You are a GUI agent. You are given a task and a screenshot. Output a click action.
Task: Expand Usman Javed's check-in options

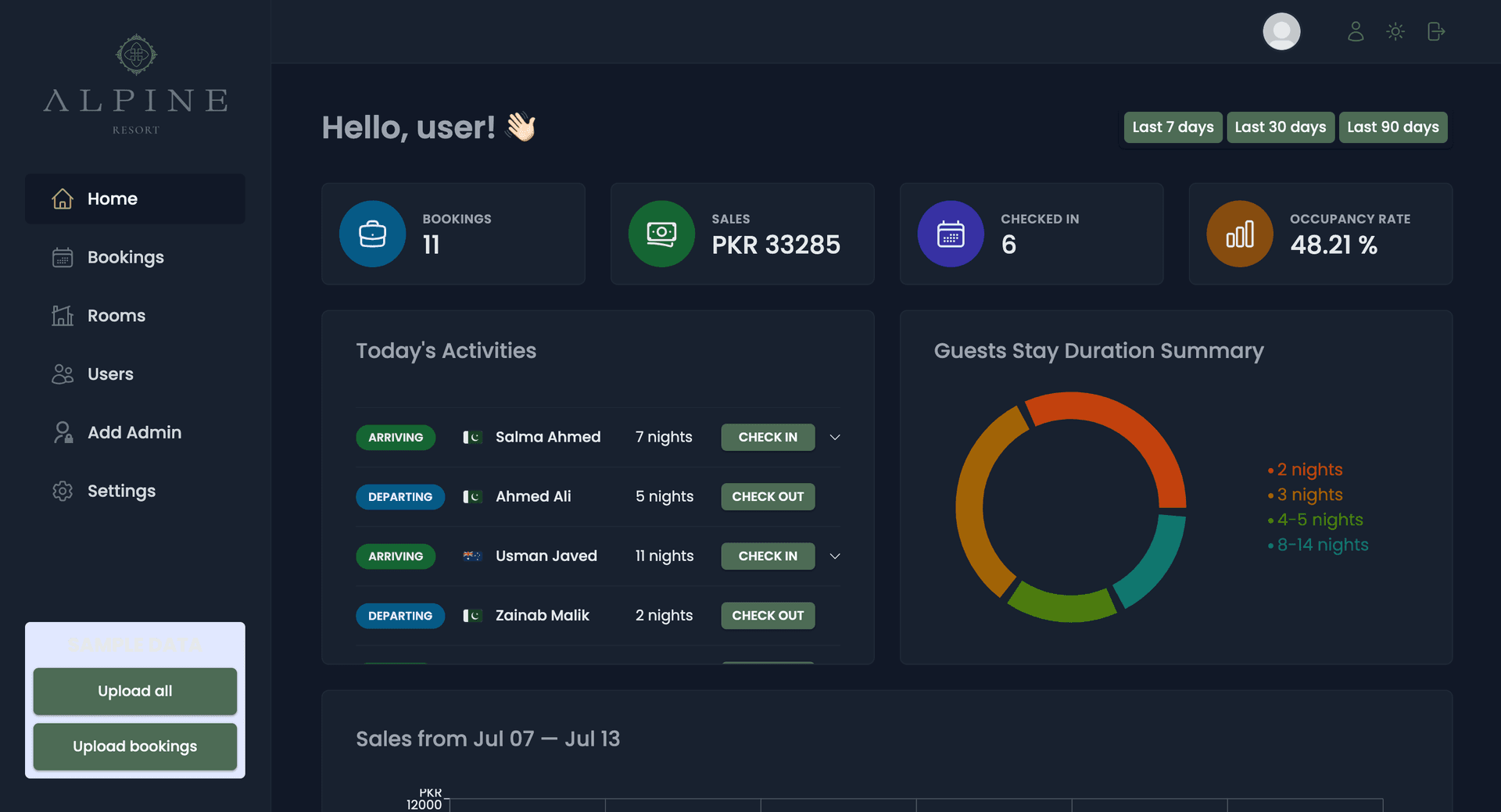(x=834, y=556)
